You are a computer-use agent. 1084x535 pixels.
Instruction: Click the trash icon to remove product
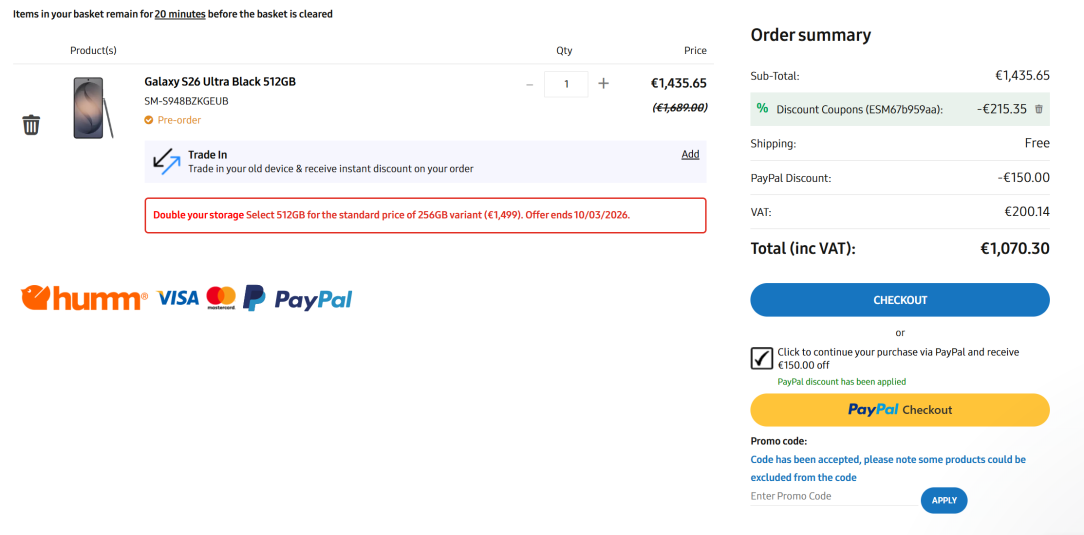point(32,125)
